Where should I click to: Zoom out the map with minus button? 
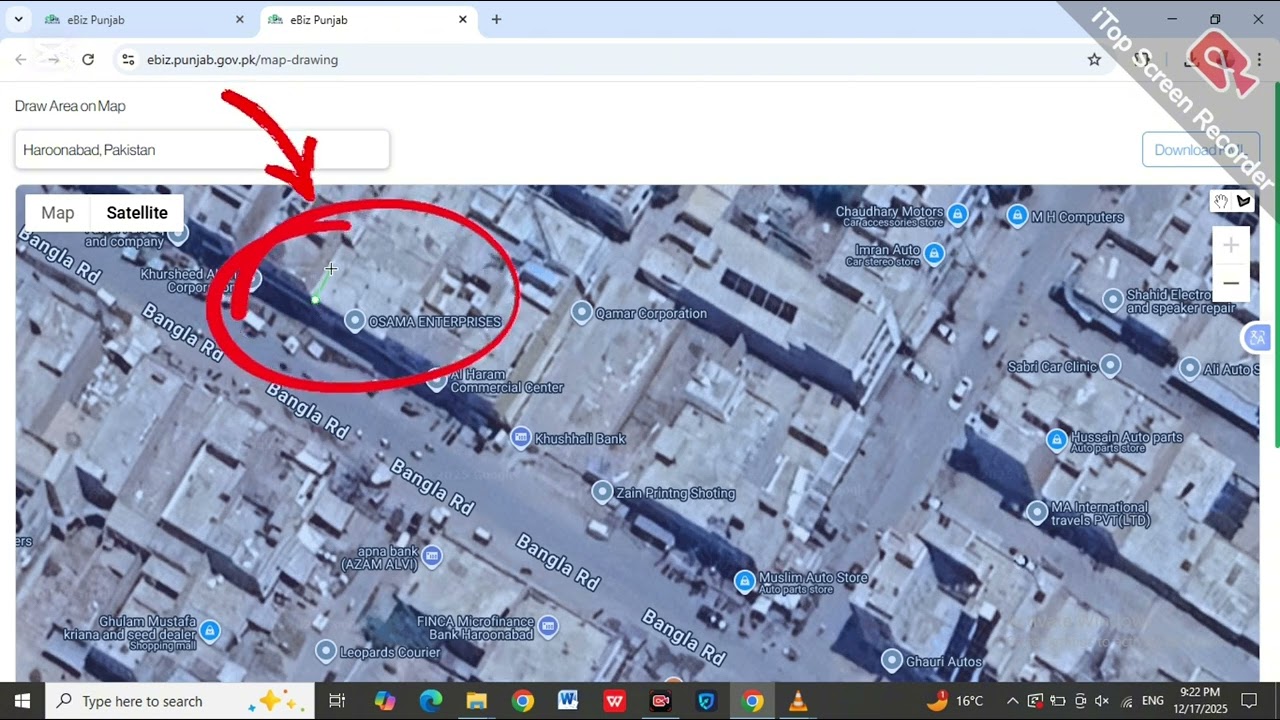[x=1231, y=283]
